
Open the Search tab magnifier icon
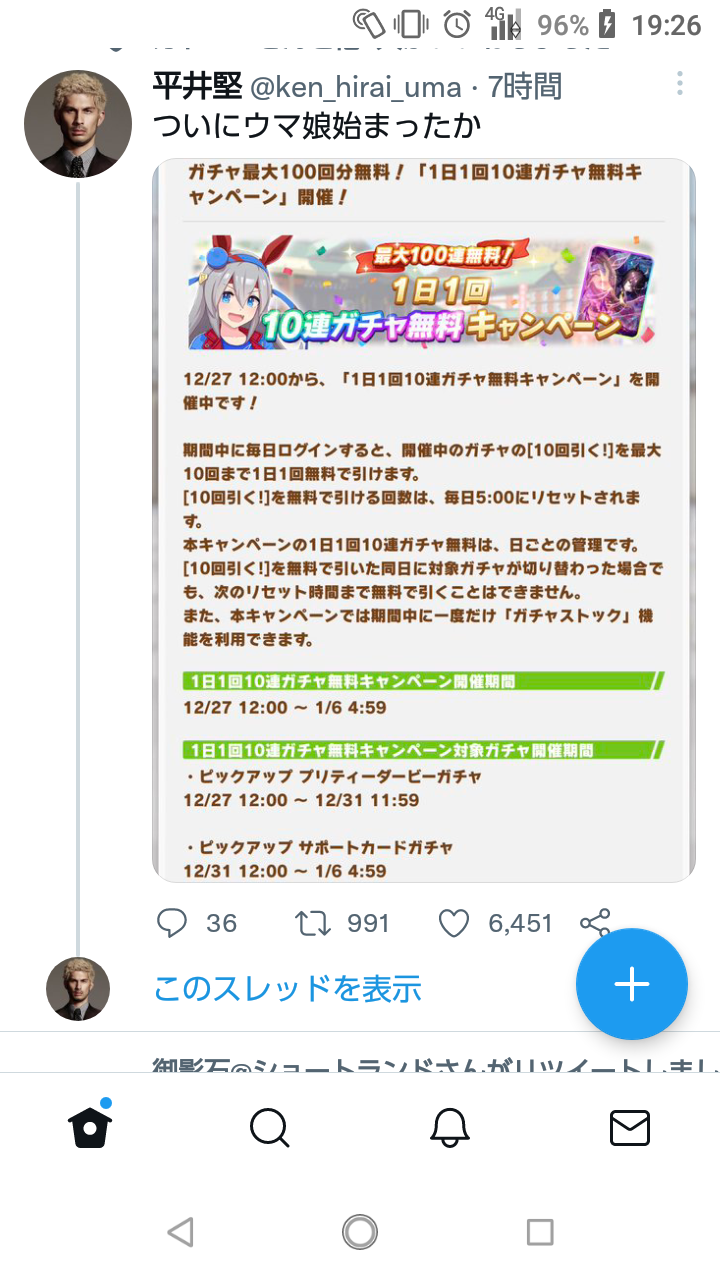pyautogui.click(x=269, y=1128)
